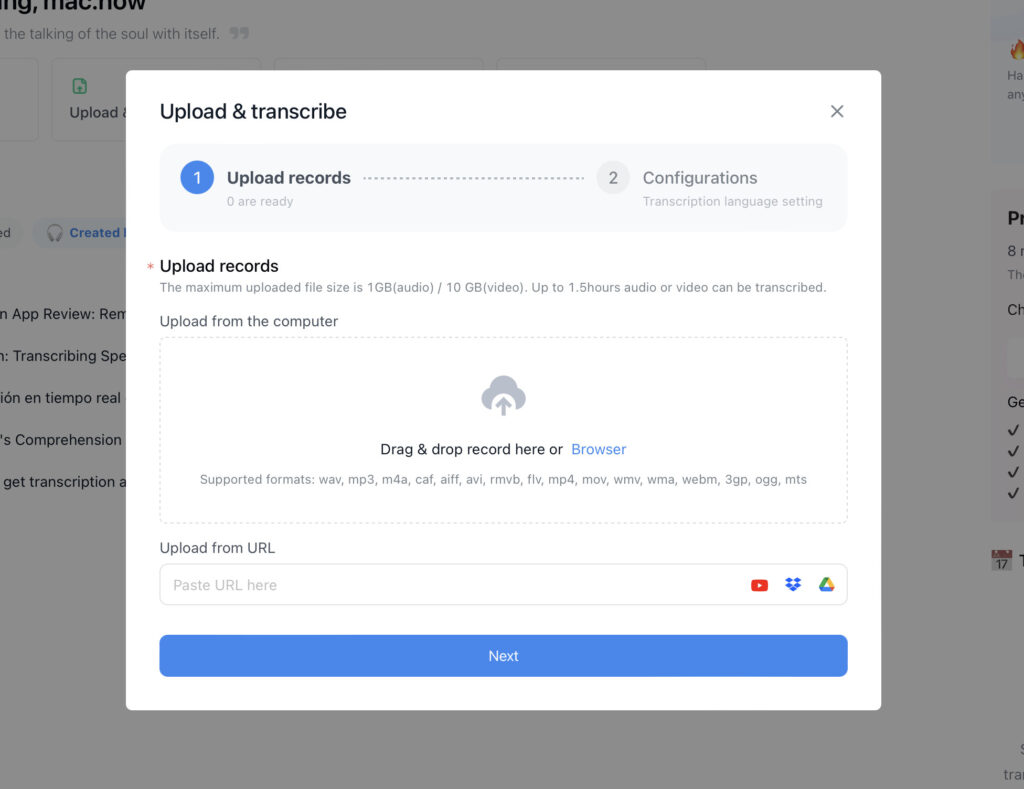This screenshot has height=789, width=1024.
Task: Click the flame icon at top right
Action: point(1017,50)
